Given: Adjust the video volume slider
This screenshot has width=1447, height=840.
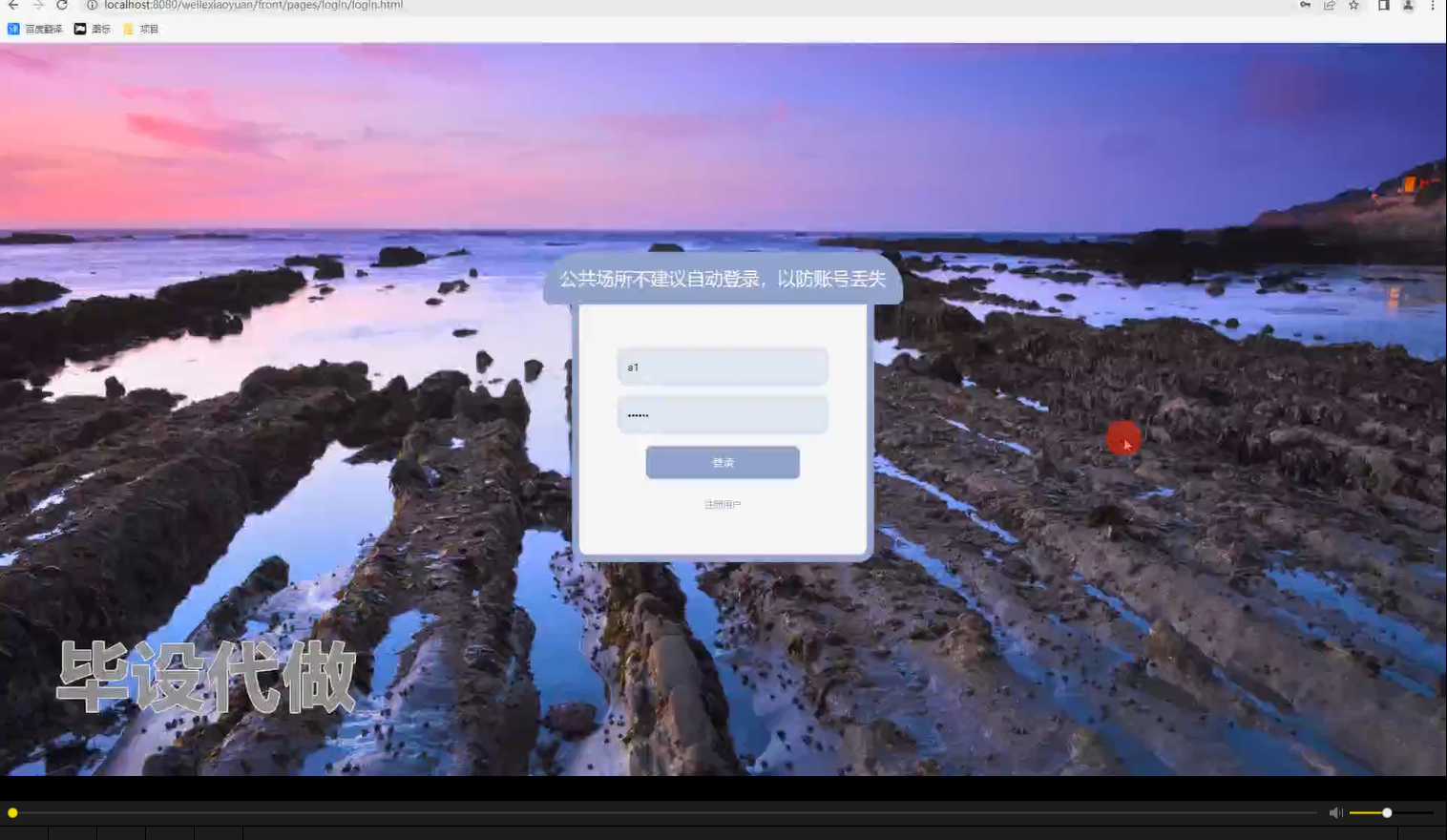Looking at the screenshot, I should 1391,812.
